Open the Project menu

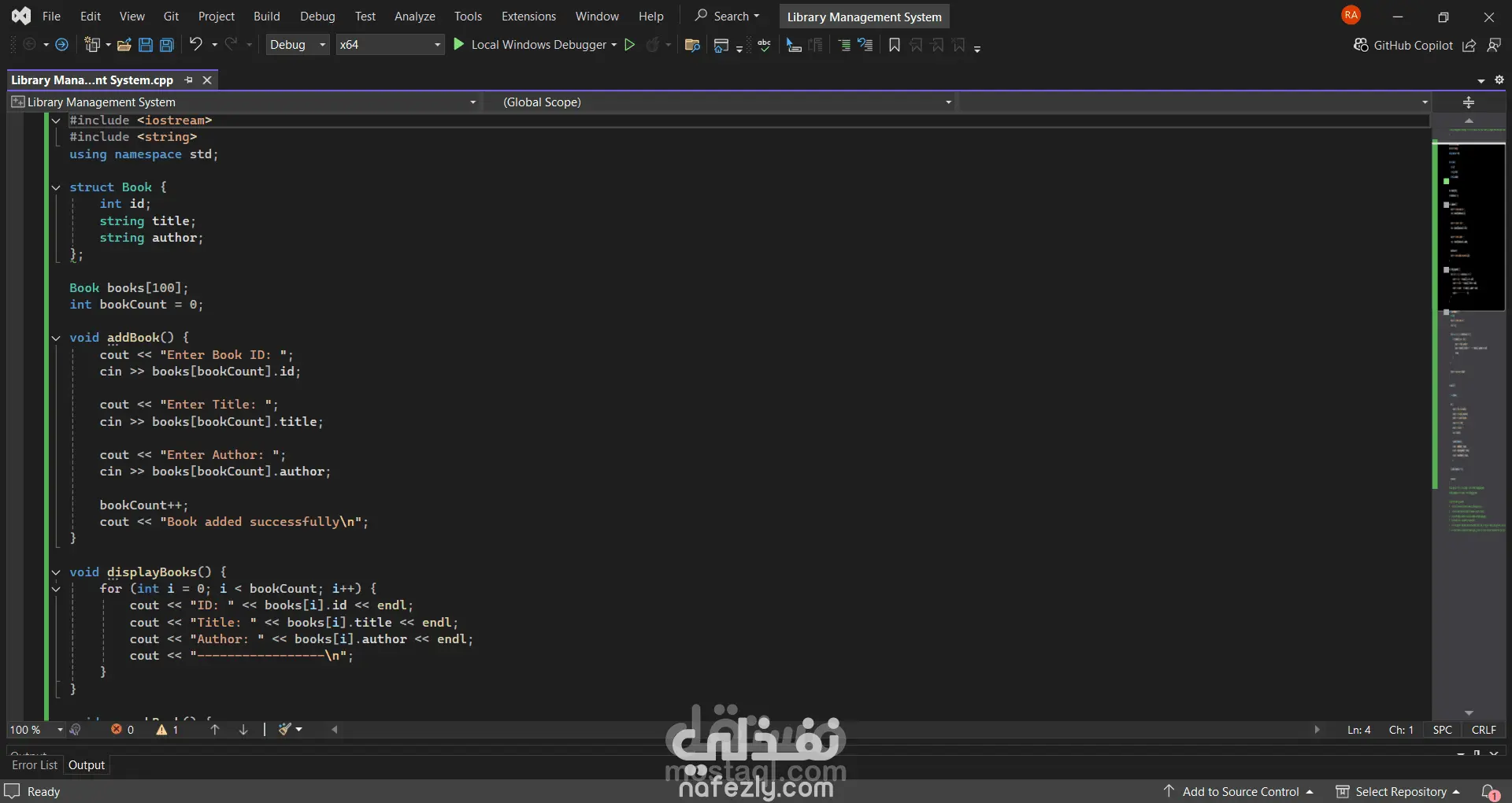[216, 17]
